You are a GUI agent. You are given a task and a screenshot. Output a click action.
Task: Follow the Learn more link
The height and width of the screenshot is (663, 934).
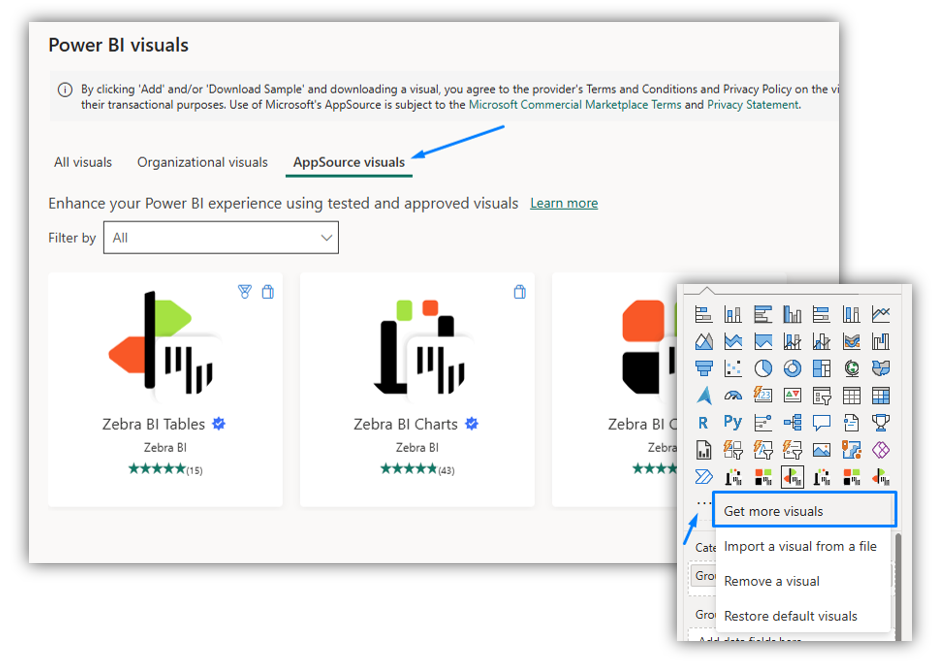(x=564, y=203)
